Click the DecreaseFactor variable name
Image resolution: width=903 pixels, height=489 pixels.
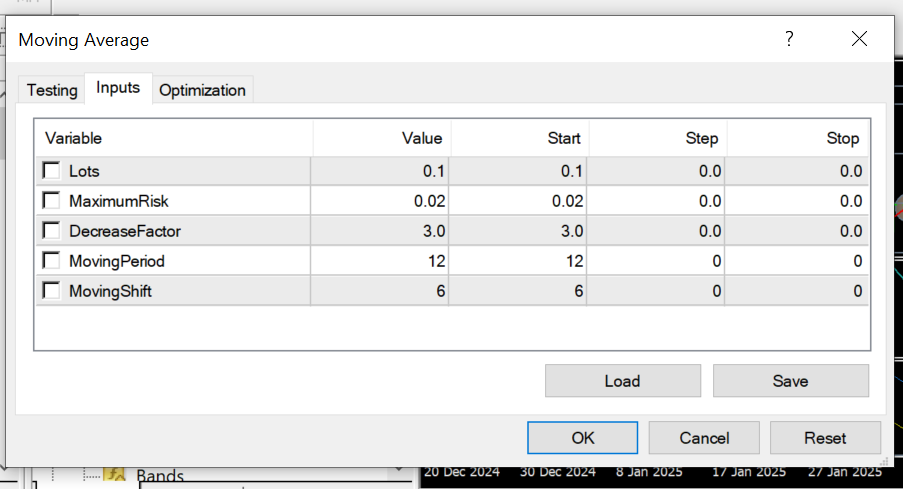tap(125, 231)
